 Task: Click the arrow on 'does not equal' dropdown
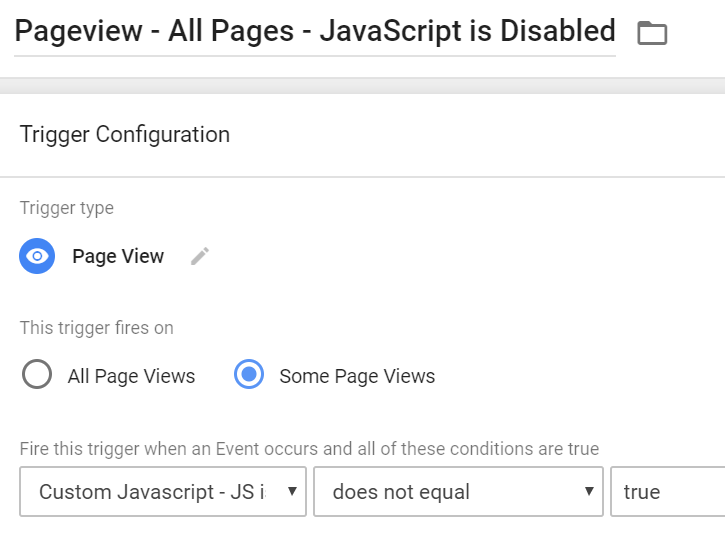[x=587, y=491]
